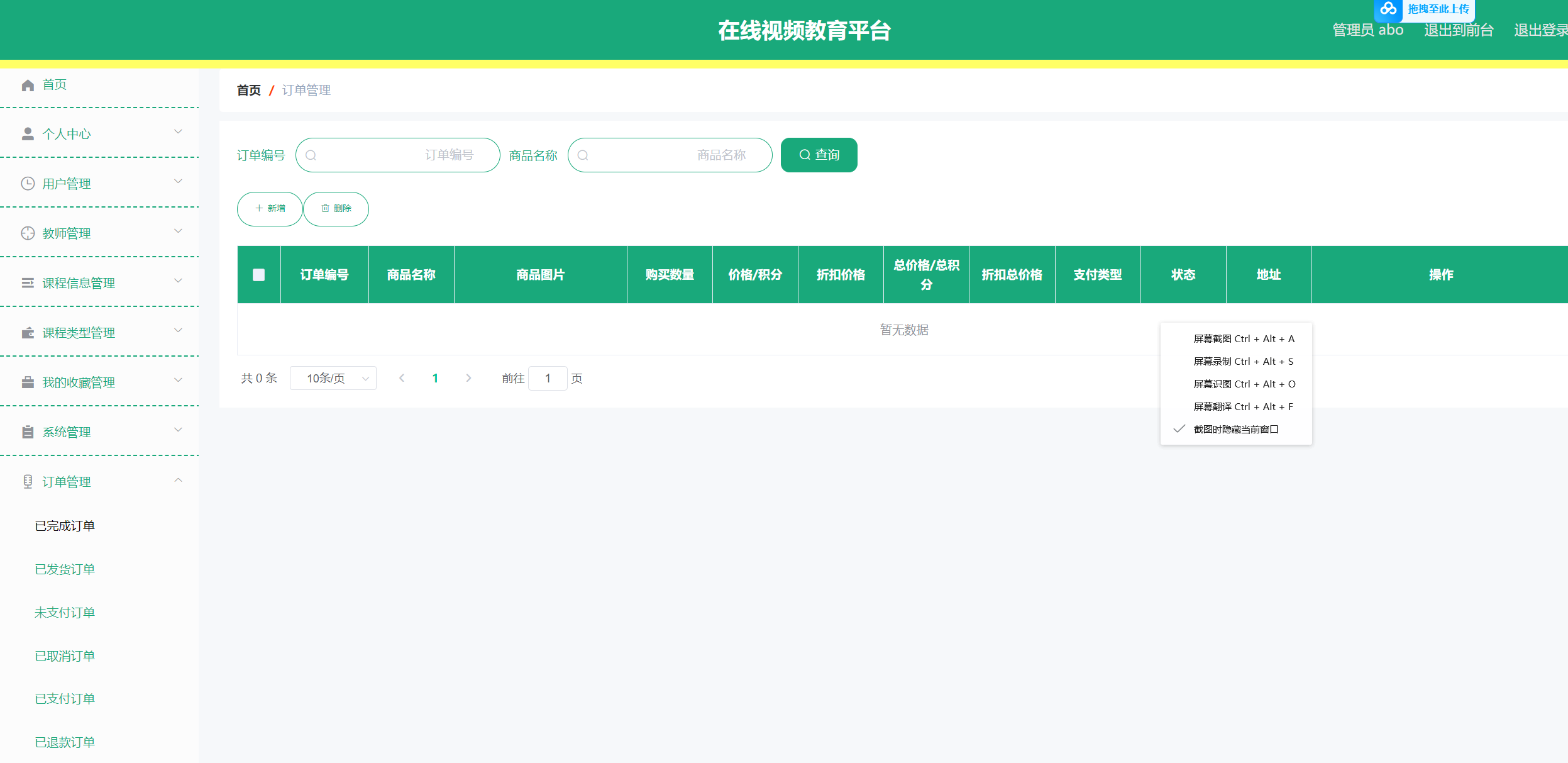Viewport: 1568px width, 763px height.
Task: Open the 10条/页 page size dropdown
Action: (x=333, y=378)
